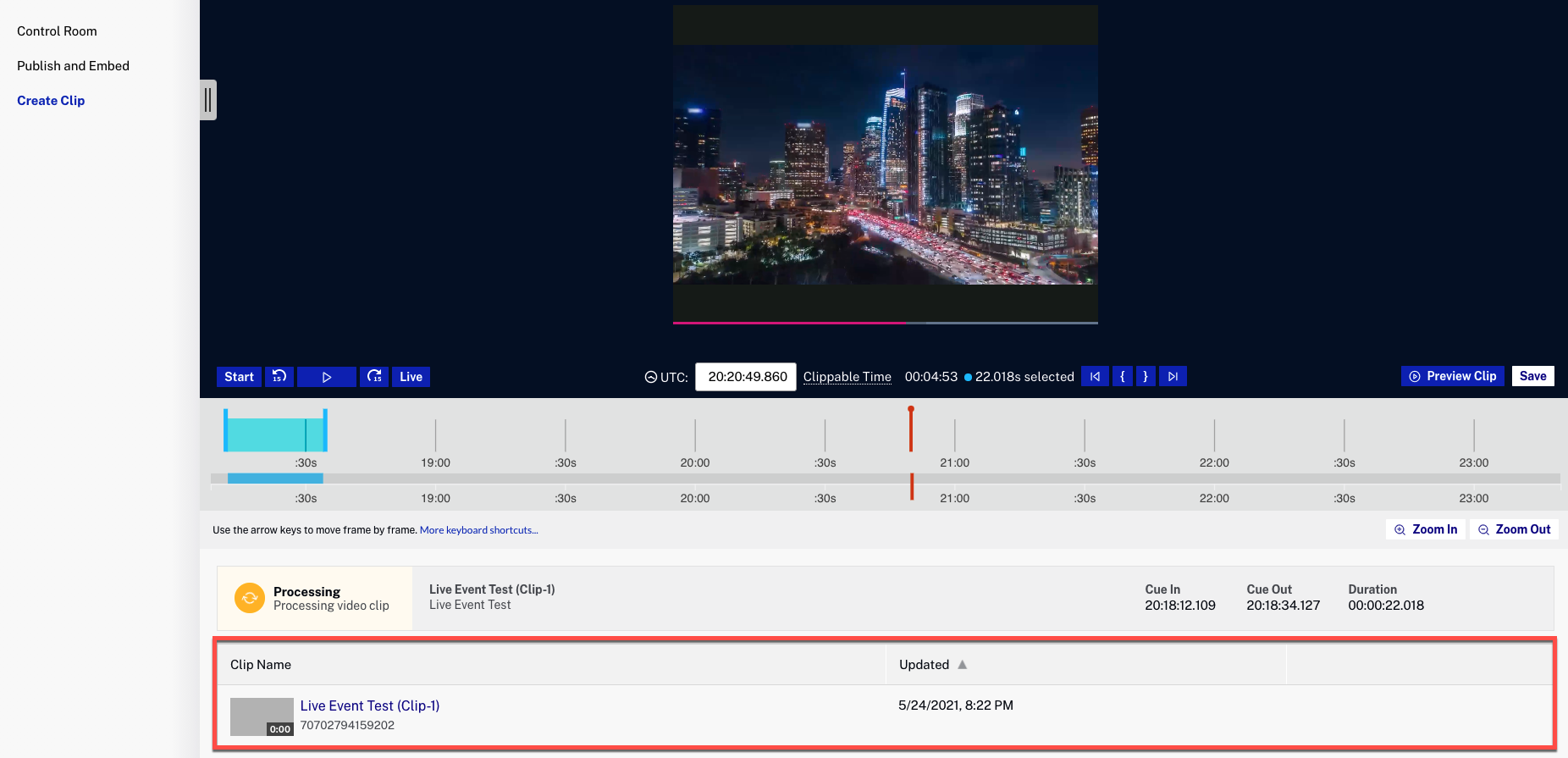Open Preview Clip
This screenshot has width=1568, height=758.
point(1453,376)
